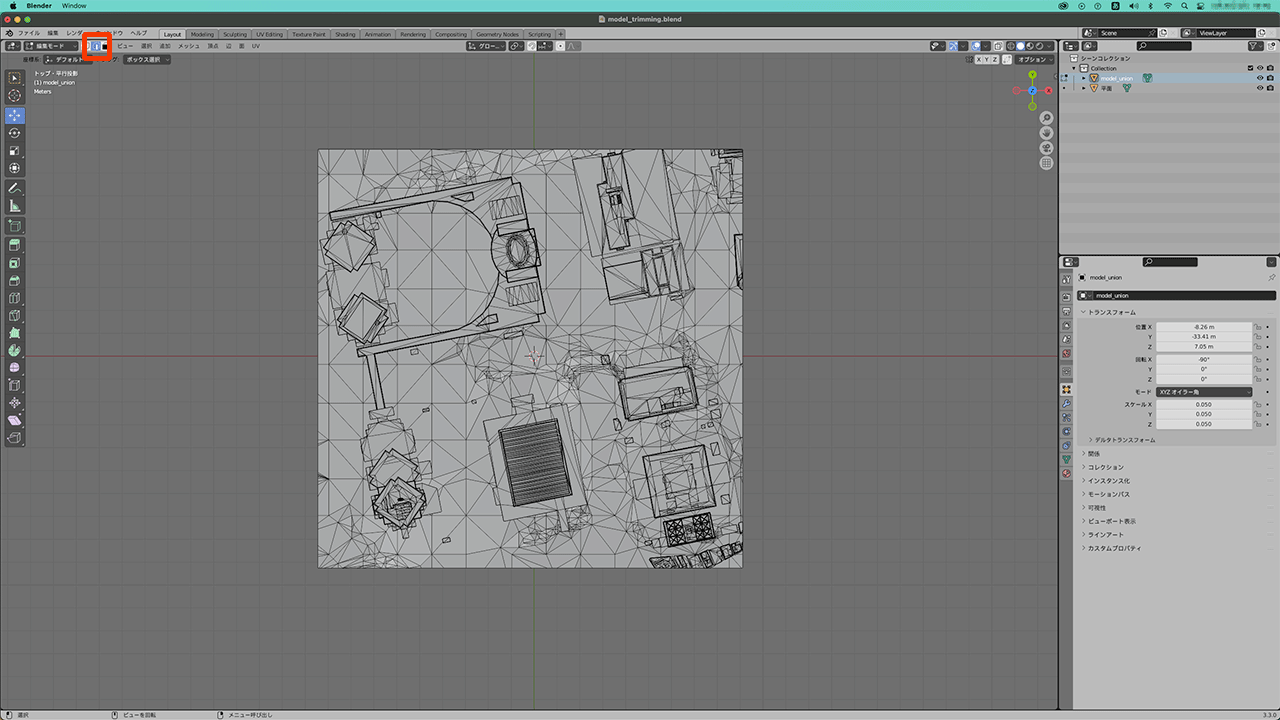Select the Shrink/Fatten tool

[x=14, y=403]
